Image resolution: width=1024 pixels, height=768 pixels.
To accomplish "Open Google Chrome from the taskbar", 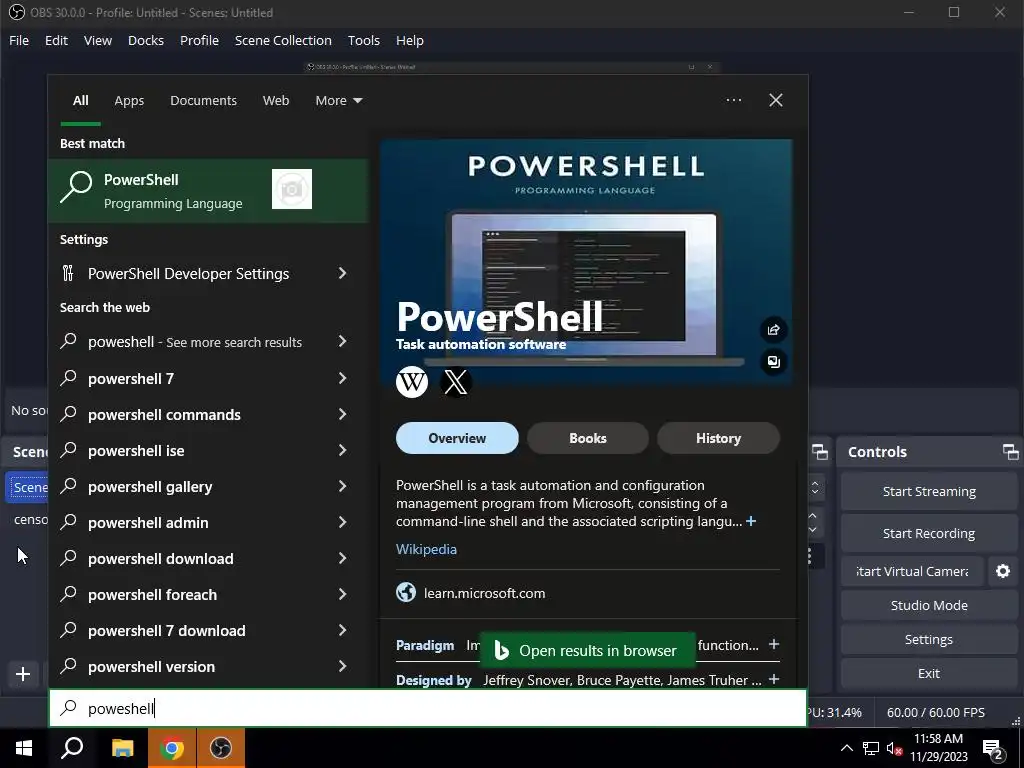I will 172,748.
